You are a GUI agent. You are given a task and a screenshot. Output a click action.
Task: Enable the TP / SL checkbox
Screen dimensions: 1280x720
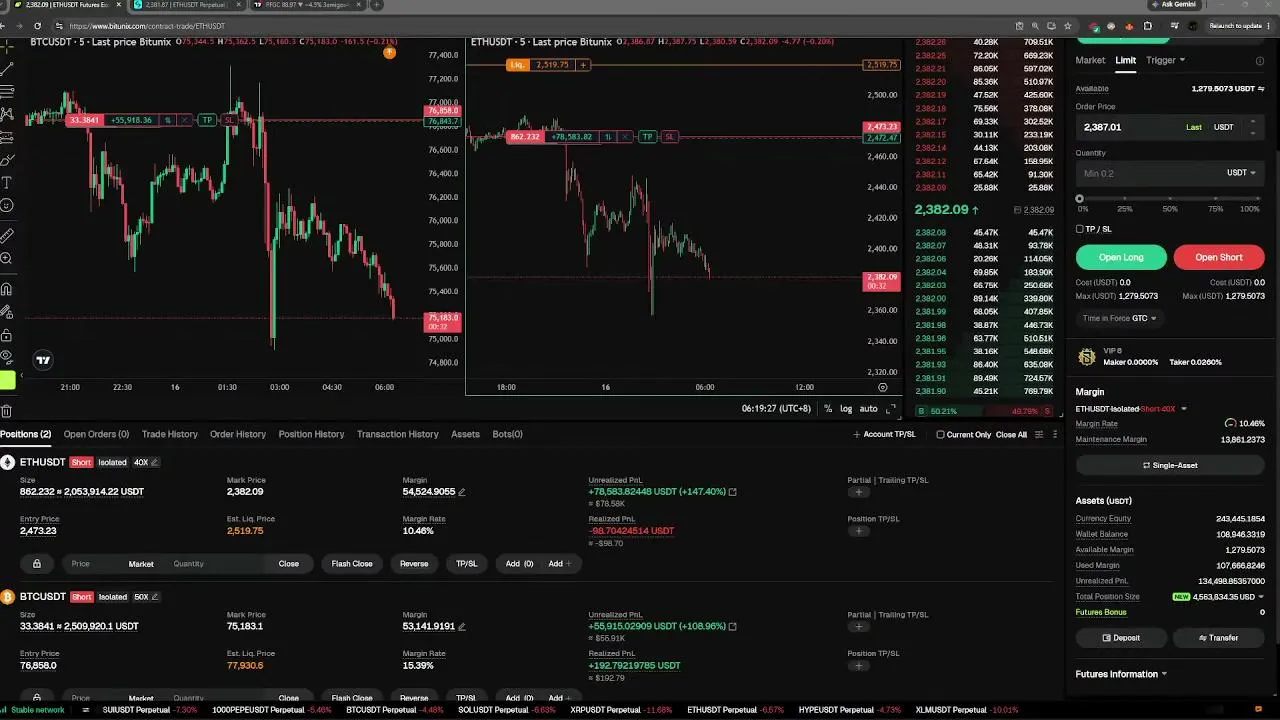tap(1079, 229)
